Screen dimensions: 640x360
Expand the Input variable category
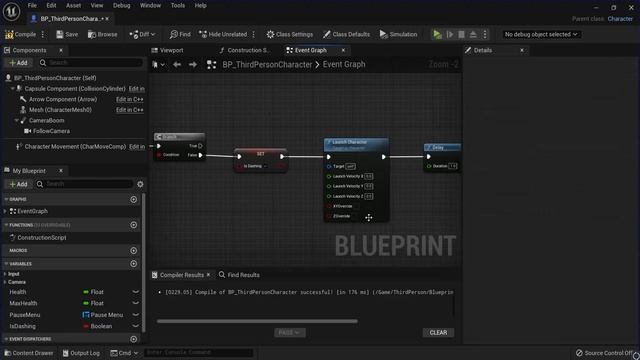pyautogui.click(x=5, y=274)
